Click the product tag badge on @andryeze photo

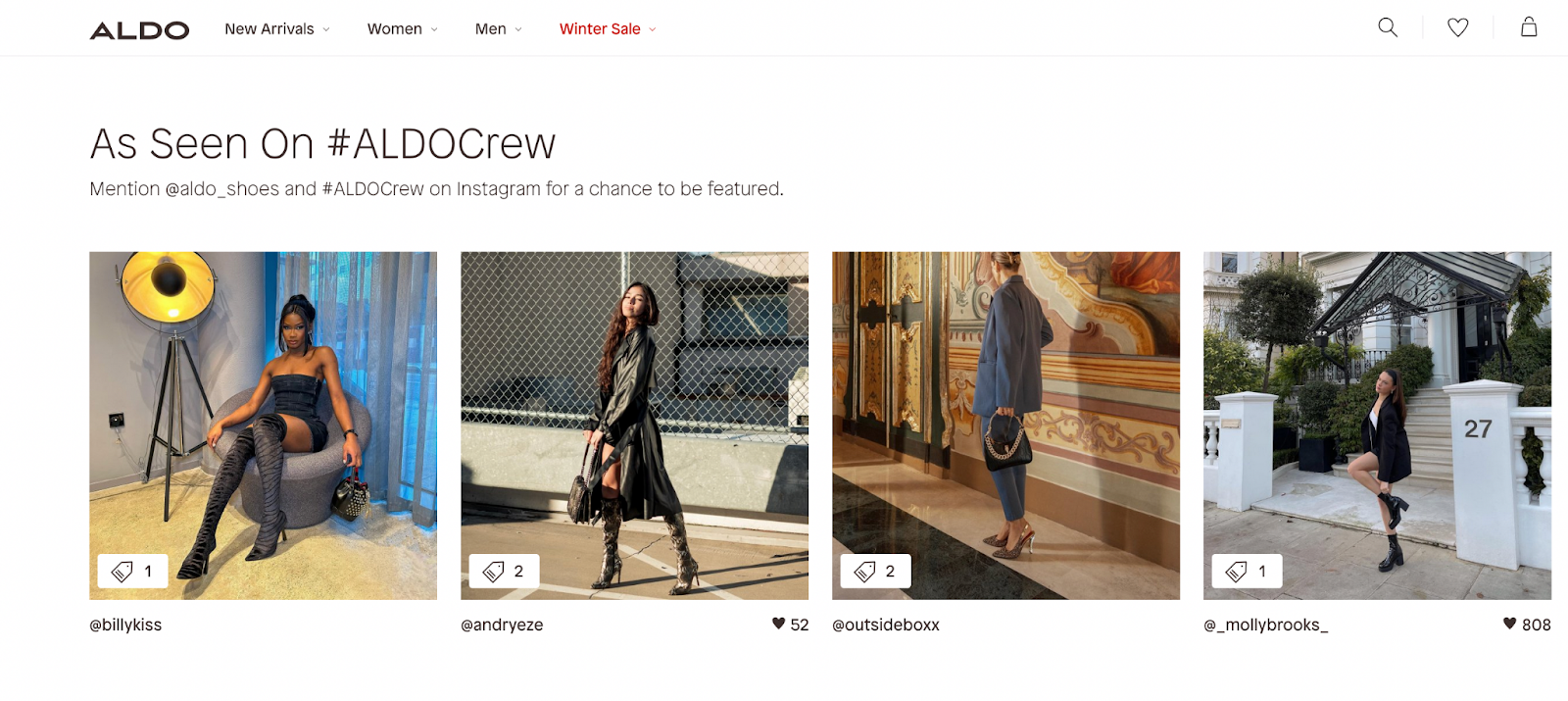504,571
